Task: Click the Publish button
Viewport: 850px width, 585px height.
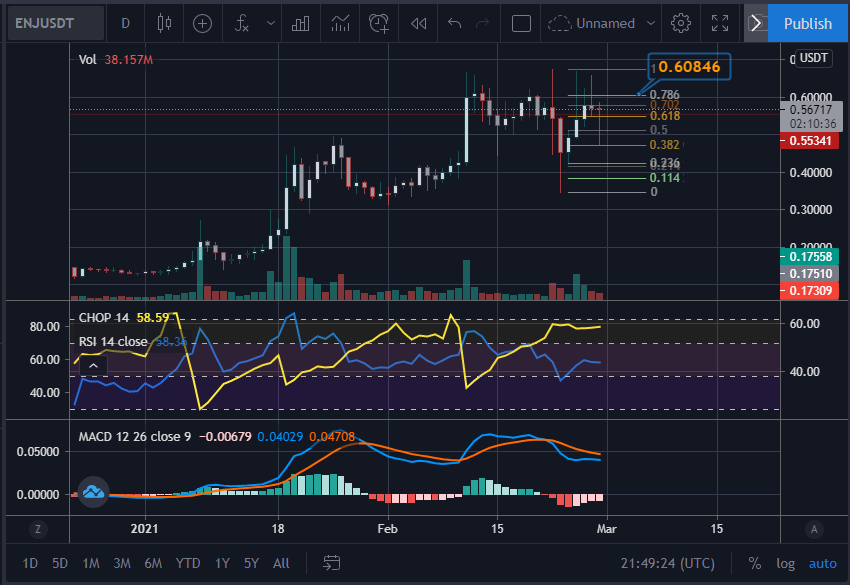Action: click(x=808, y=23)
